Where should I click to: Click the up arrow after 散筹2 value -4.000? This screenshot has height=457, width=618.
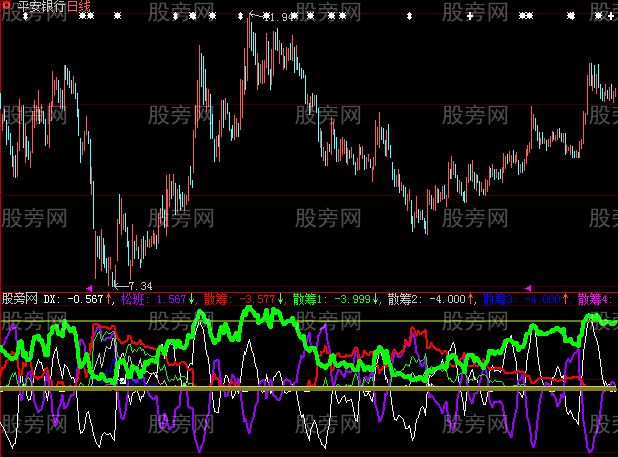[x=472, y=298]
